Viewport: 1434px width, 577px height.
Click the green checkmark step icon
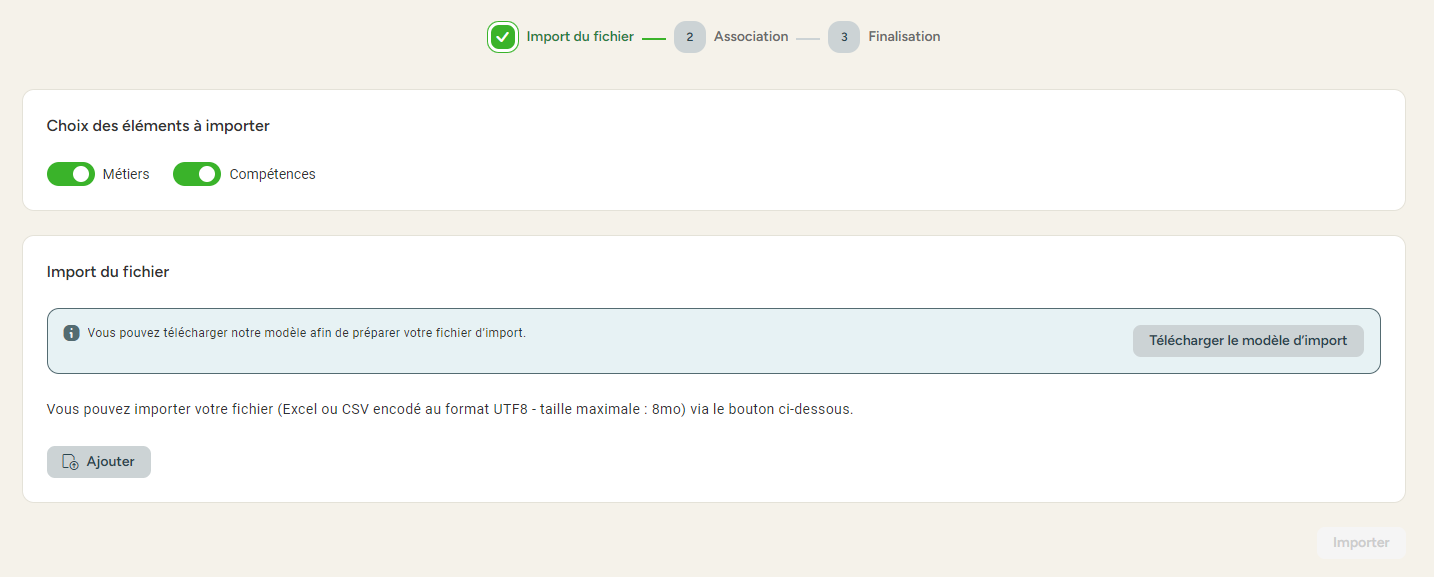click(x=503, y=37)
